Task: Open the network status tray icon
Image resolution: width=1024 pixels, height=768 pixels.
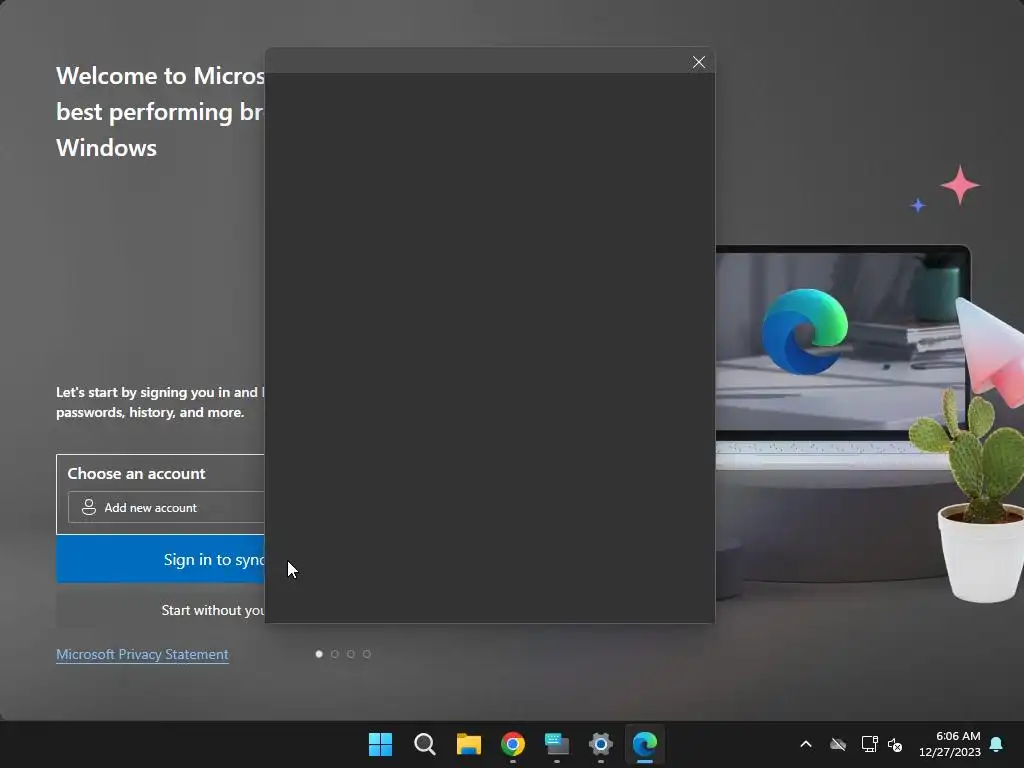Action: click(x=869, y=744)
